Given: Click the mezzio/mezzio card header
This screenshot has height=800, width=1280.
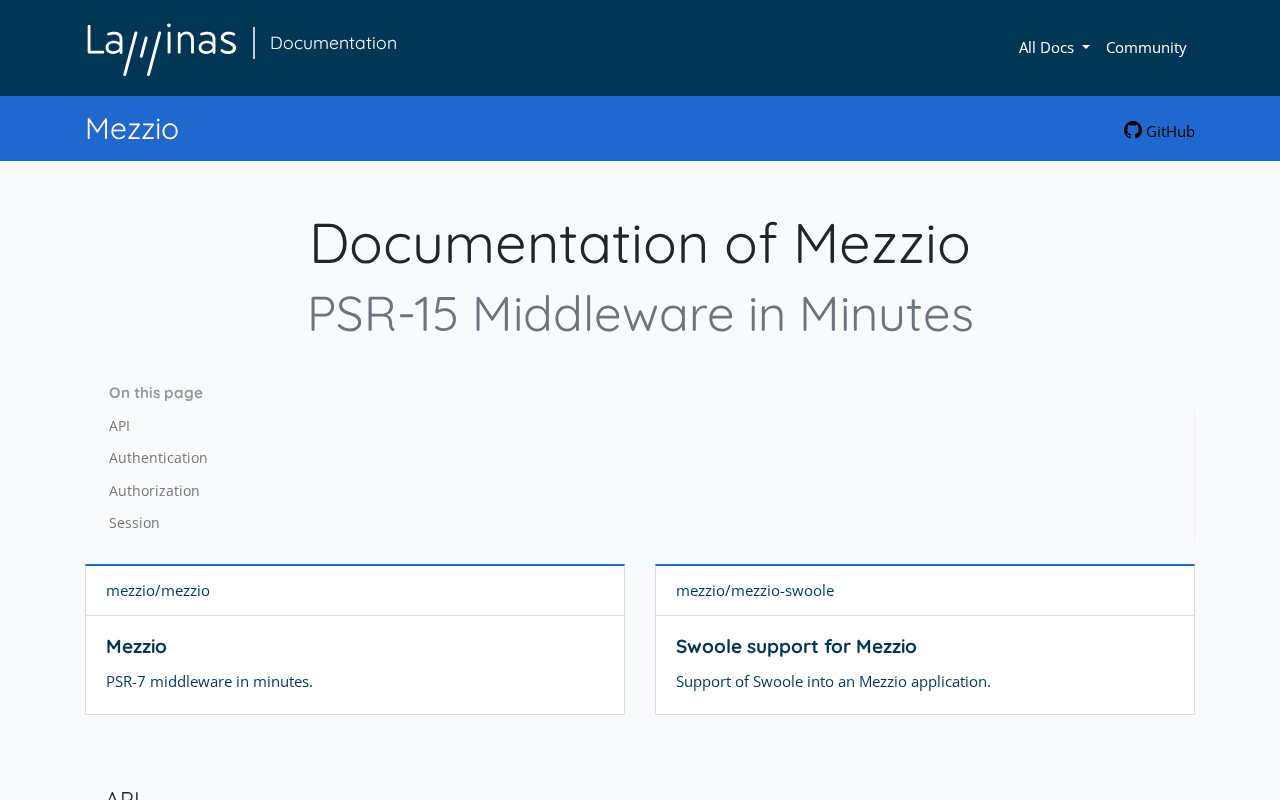Looking at the screenshot, I should (158, 590).
